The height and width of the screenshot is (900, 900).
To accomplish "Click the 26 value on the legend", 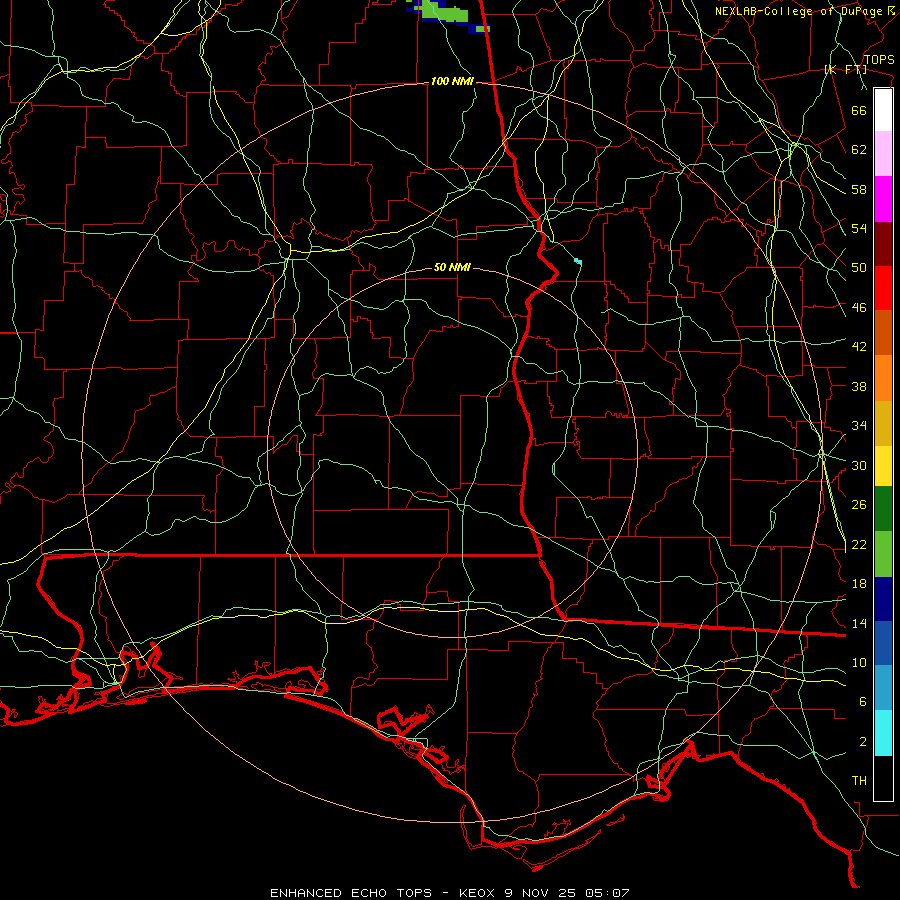I will tap(859, 505).
